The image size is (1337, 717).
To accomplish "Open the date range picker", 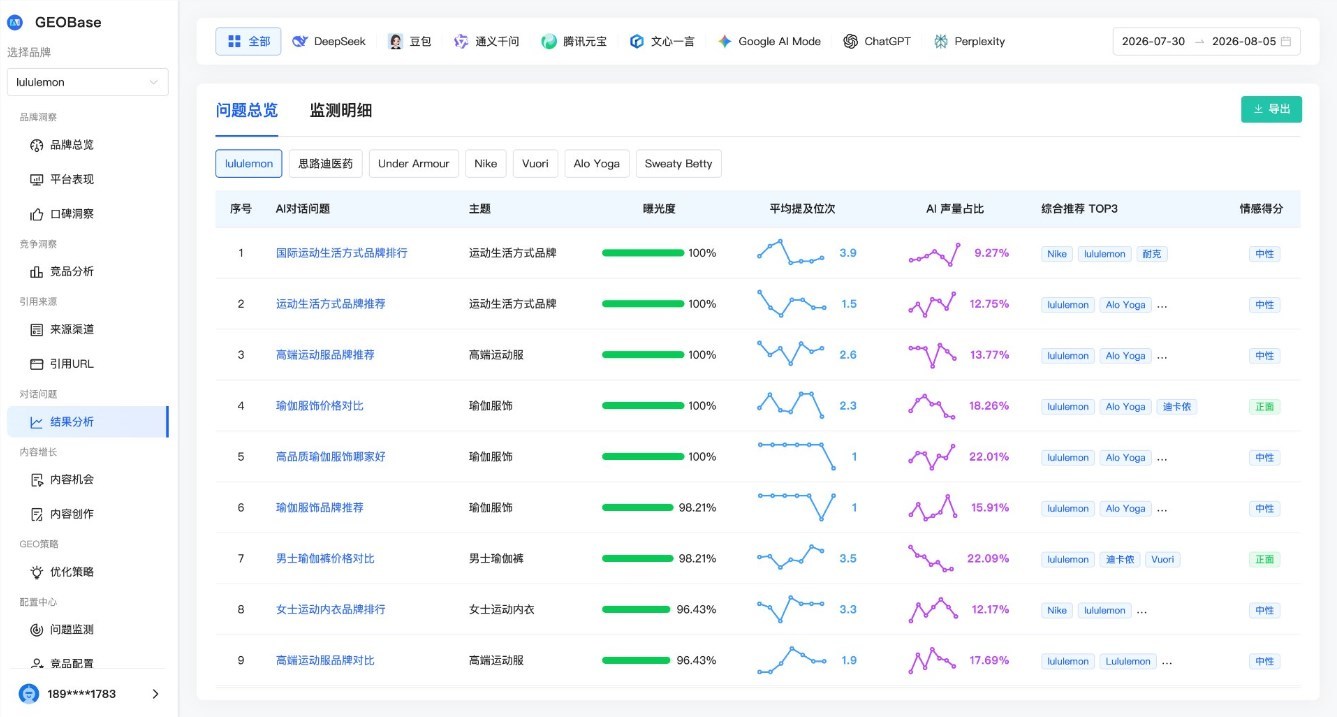I will (x=1207, y=41).
